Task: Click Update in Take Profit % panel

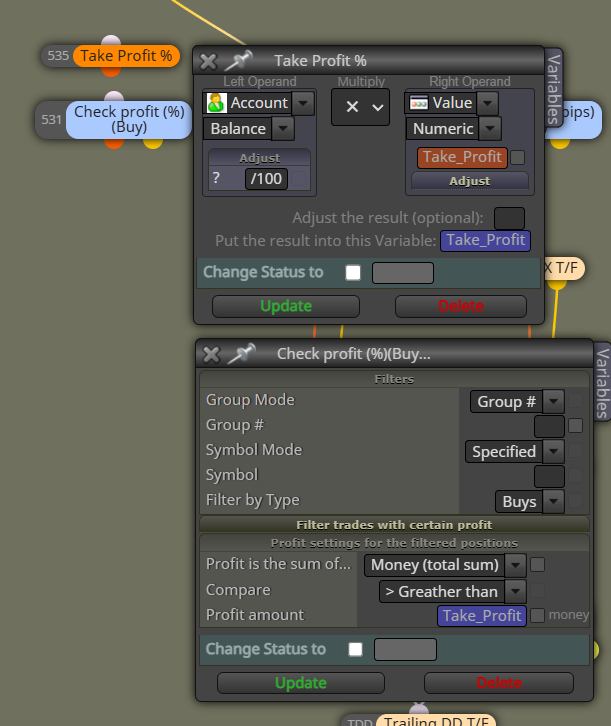Action: tap(286, 306)
